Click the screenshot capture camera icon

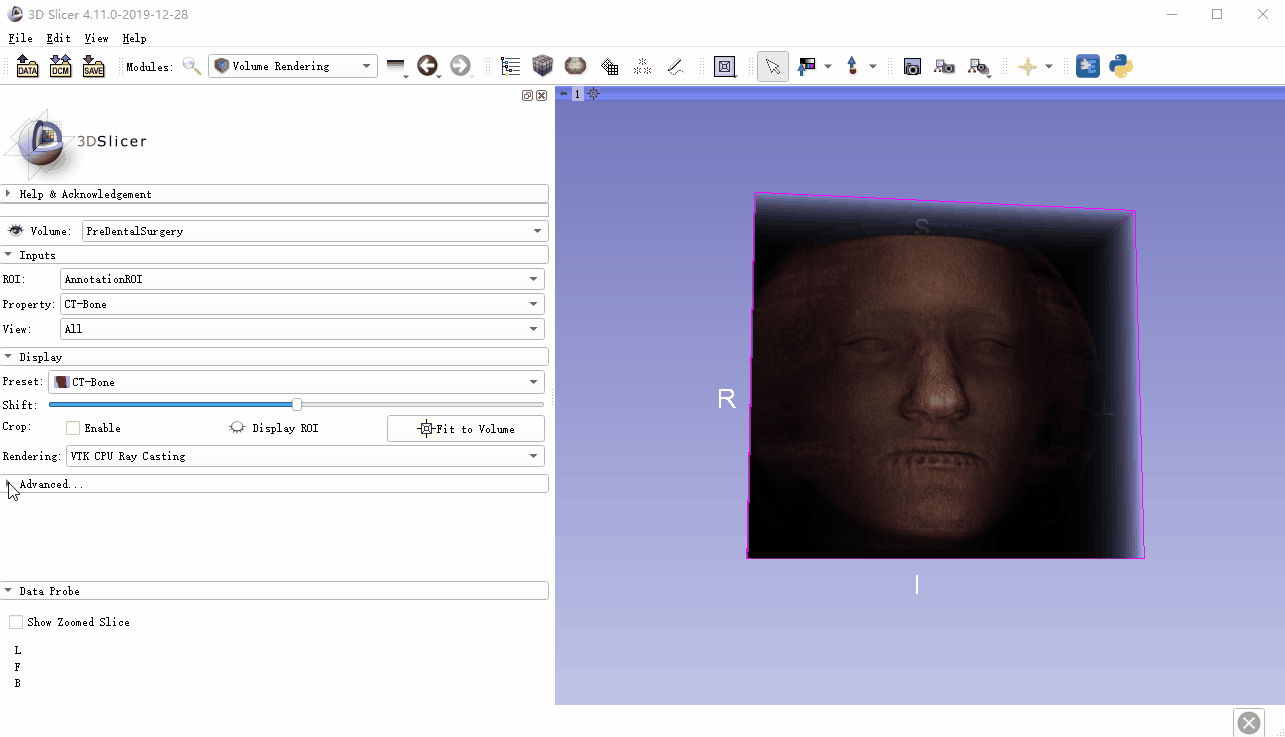[912, 67]
